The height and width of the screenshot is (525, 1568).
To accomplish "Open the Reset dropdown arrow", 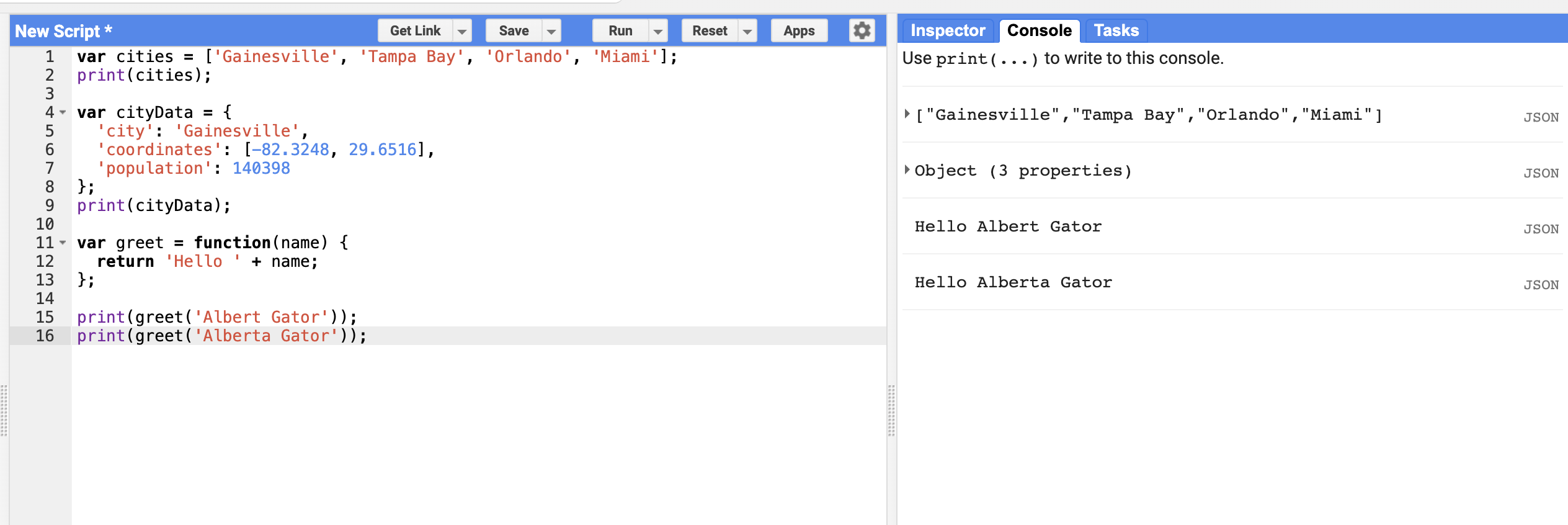I will pos(747,30).
